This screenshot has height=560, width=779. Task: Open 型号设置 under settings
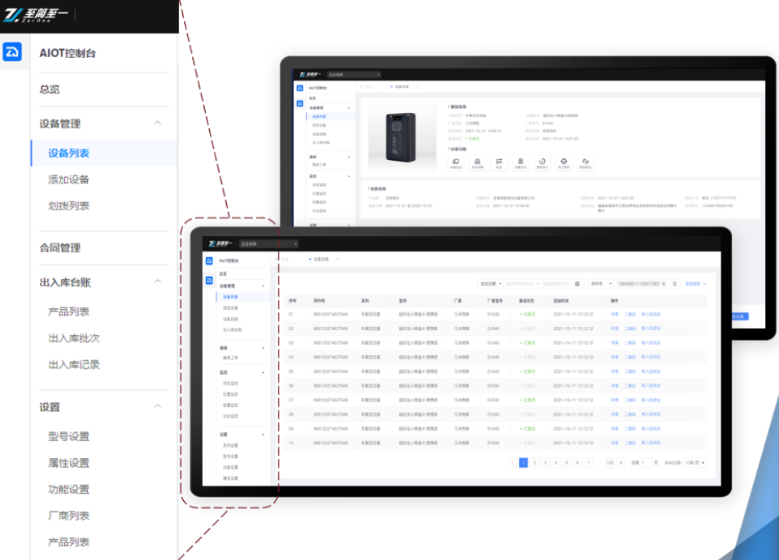click(x=69, y=436)
